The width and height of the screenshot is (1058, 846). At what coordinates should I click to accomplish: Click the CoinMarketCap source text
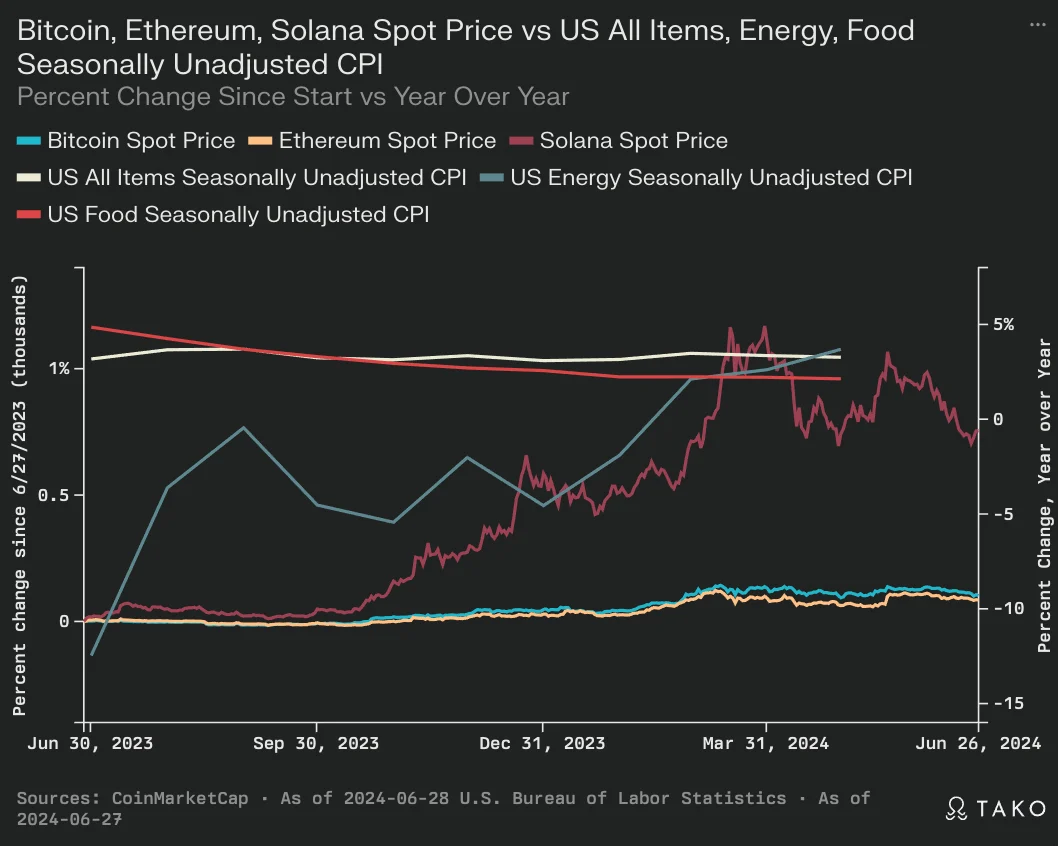coord(179,798)
